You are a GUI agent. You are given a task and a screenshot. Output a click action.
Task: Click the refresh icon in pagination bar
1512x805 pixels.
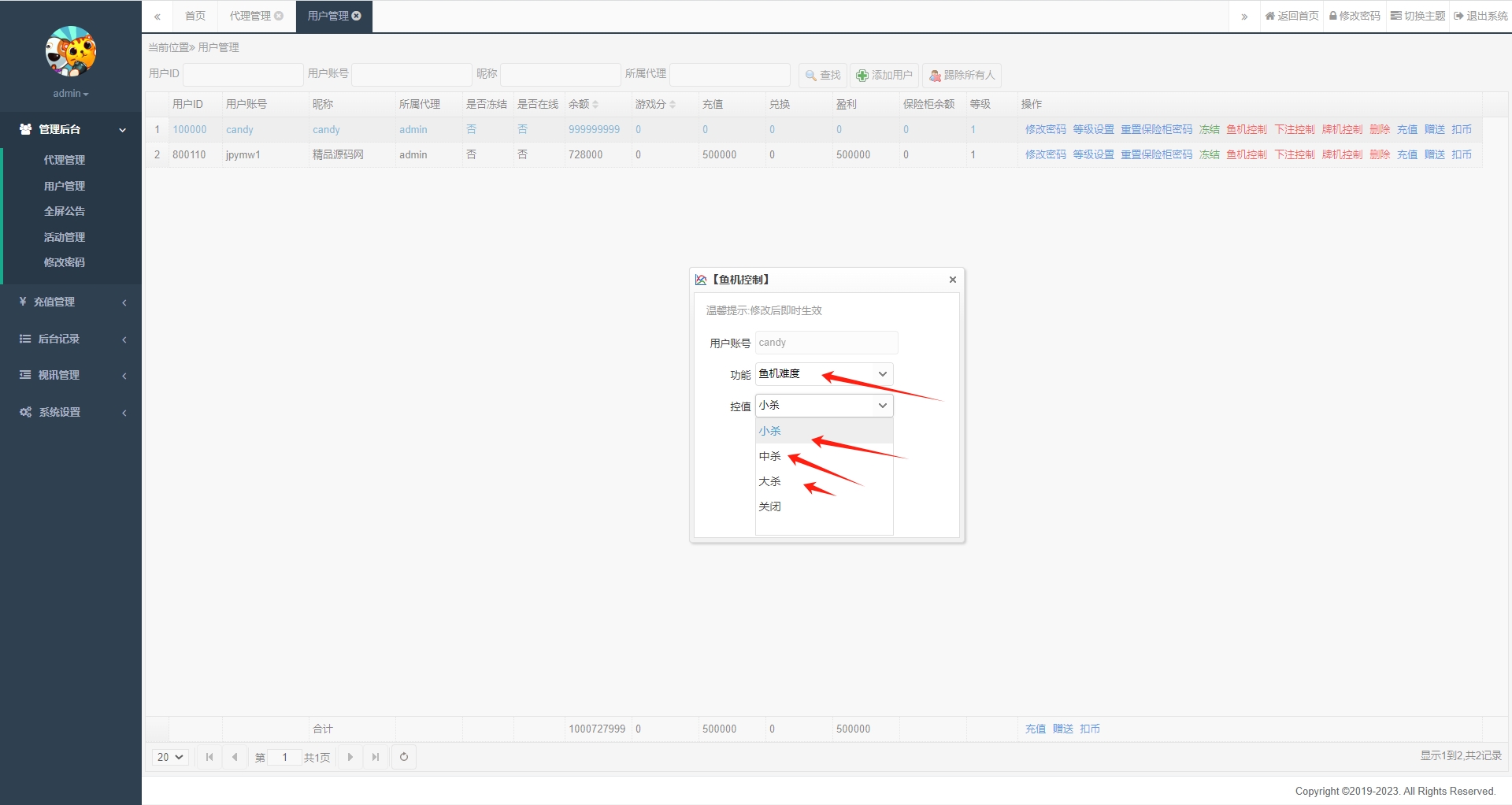click(404, 757)
